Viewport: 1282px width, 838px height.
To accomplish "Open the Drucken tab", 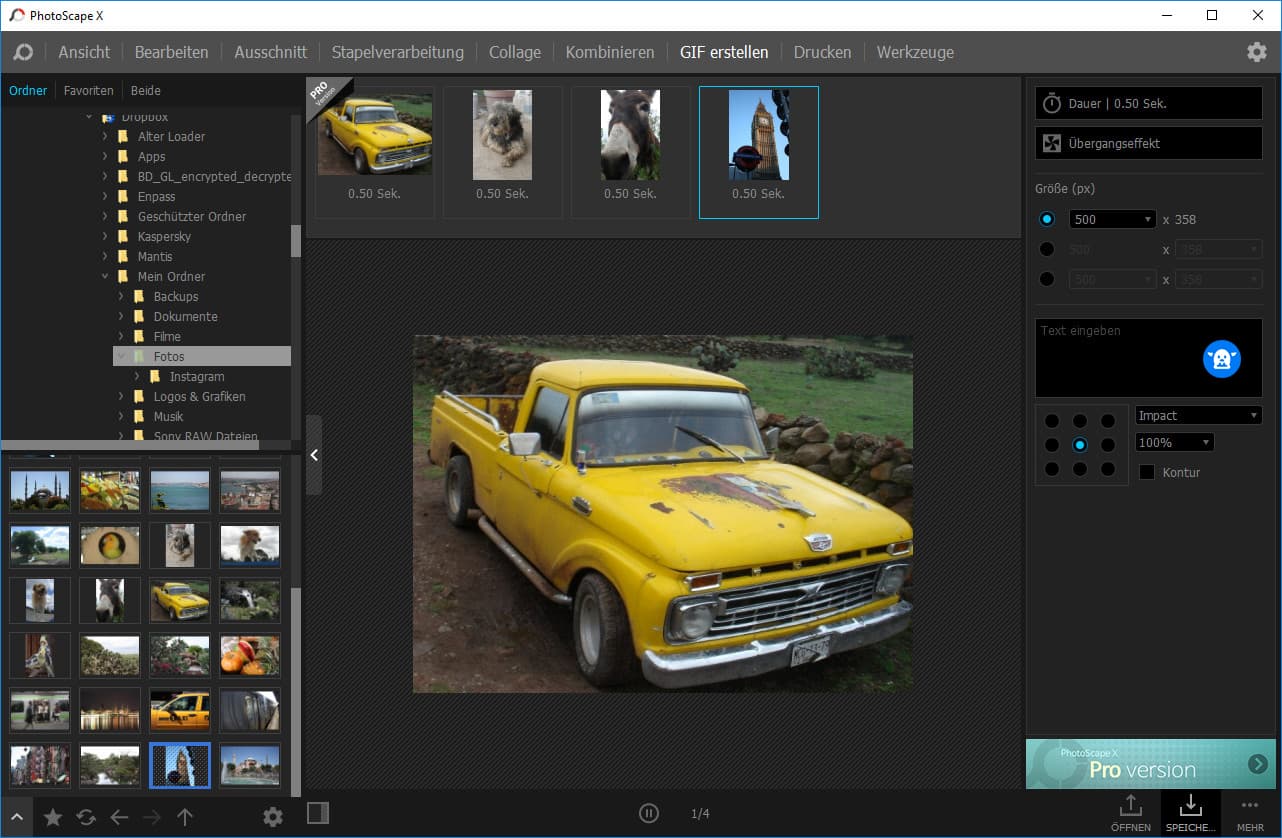I will [822, 52].
